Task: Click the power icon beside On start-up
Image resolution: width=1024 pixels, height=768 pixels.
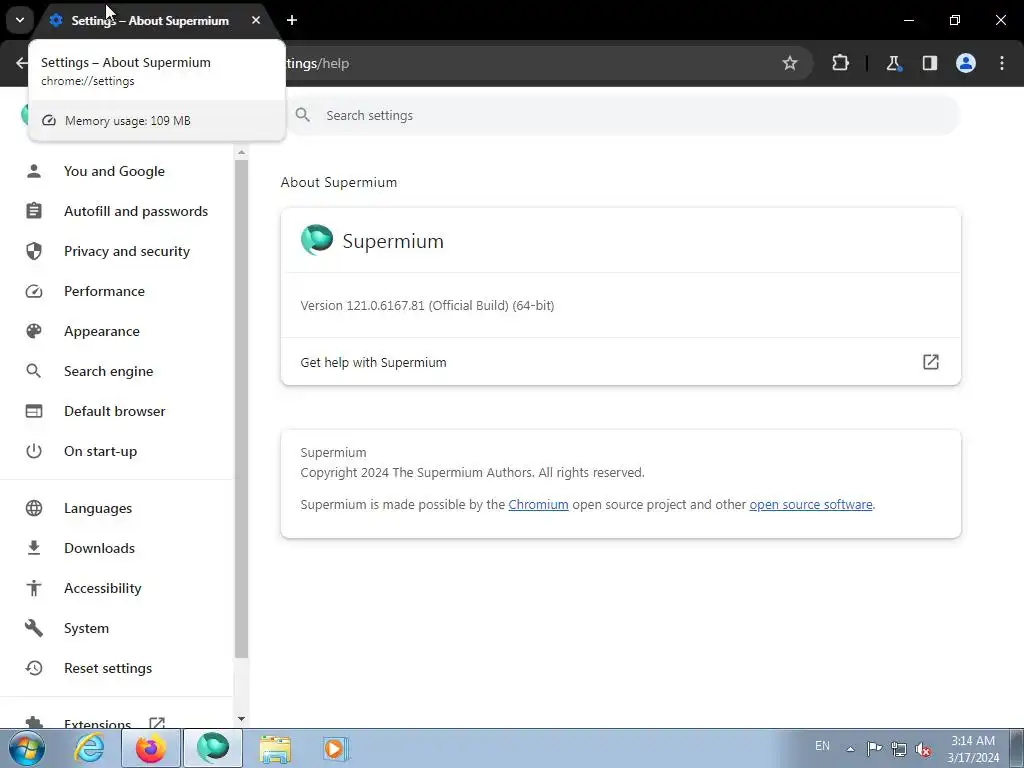Action: [34, 451]
